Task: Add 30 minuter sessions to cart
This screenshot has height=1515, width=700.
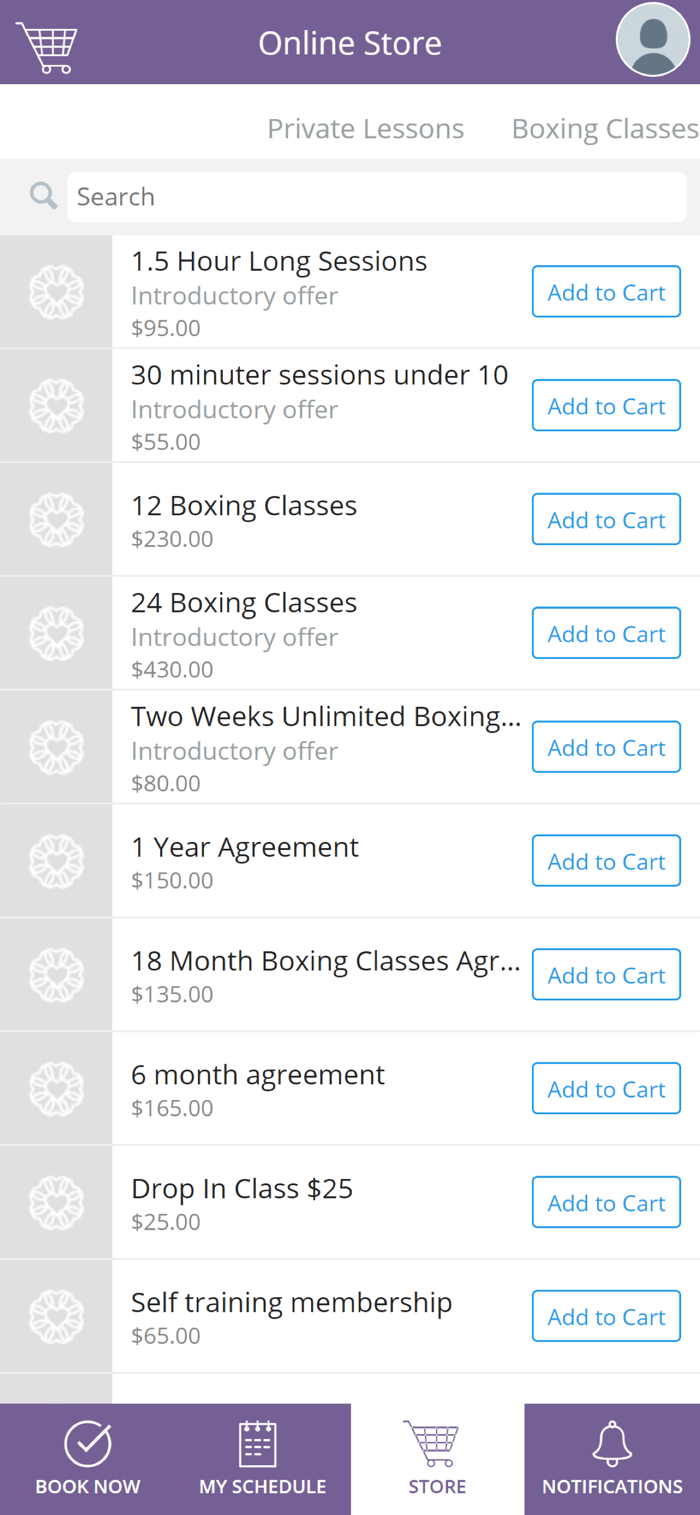Action: (606, 406)
